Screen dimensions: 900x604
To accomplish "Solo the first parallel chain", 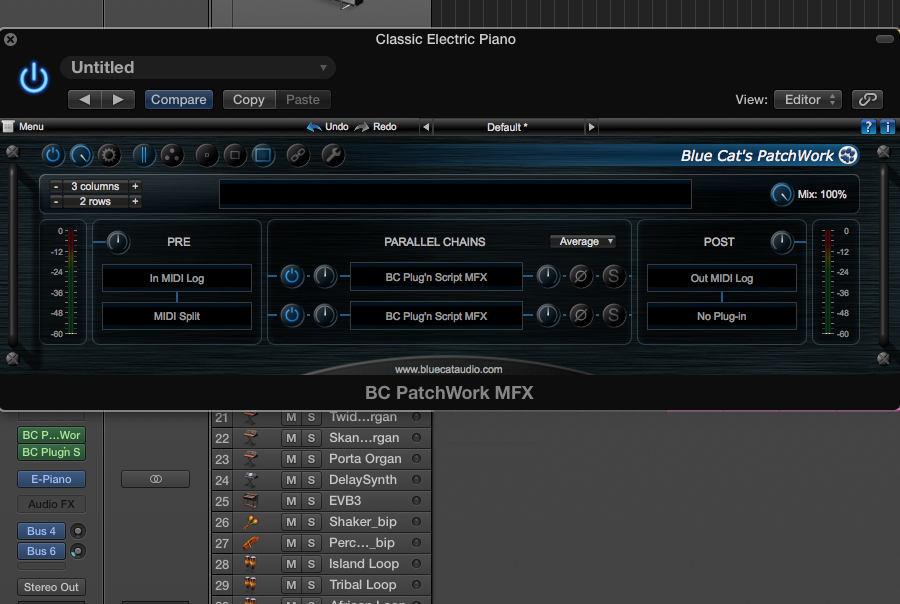I will [614, 277].
